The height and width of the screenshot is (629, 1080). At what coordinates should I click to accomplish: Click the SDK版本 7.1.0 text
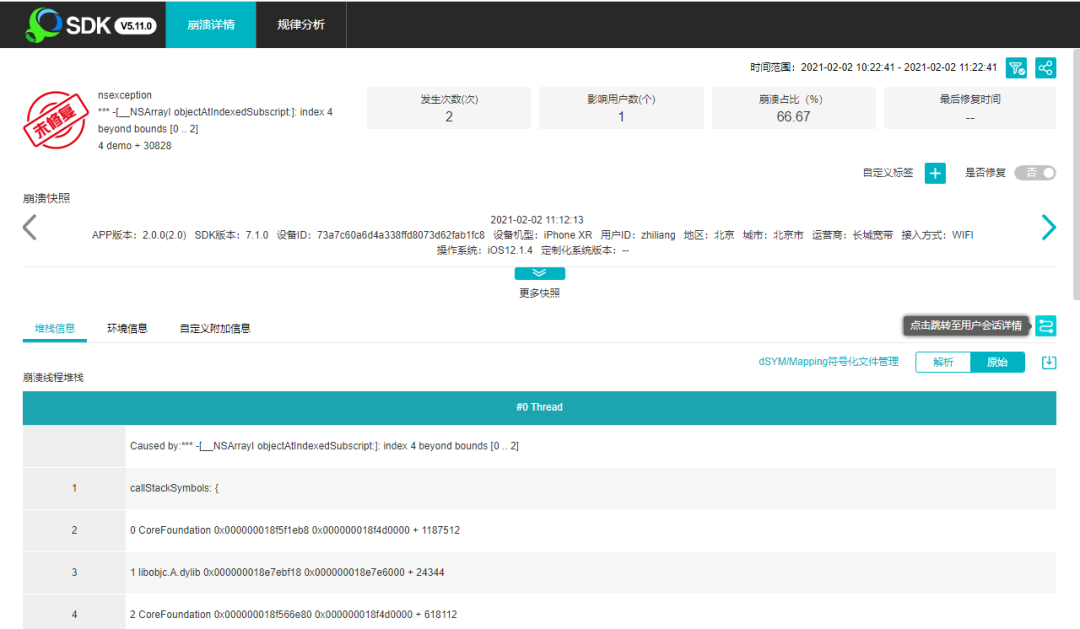231,235
